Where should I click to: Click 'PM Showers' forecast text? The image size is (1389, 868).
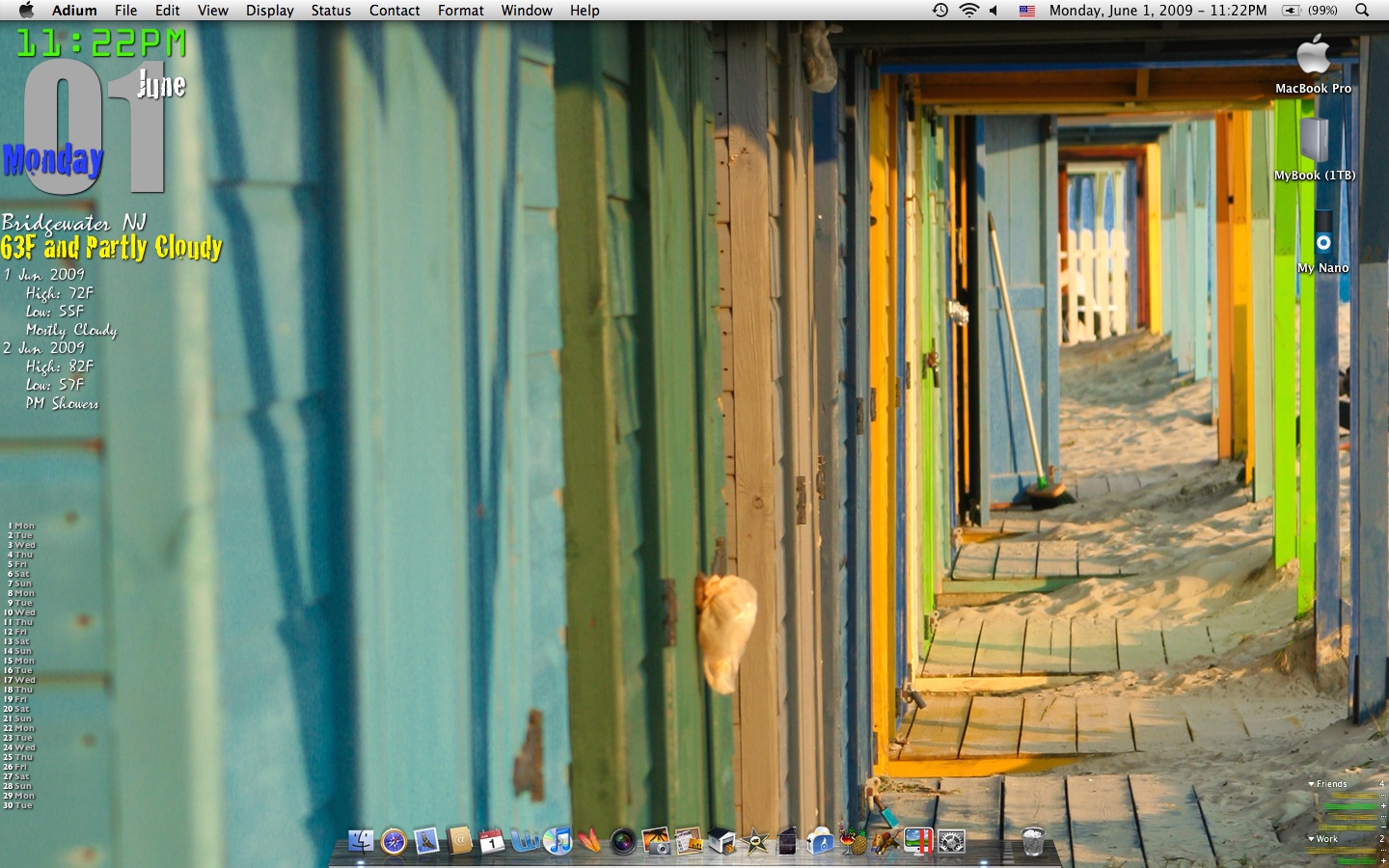tap(62, 403)
